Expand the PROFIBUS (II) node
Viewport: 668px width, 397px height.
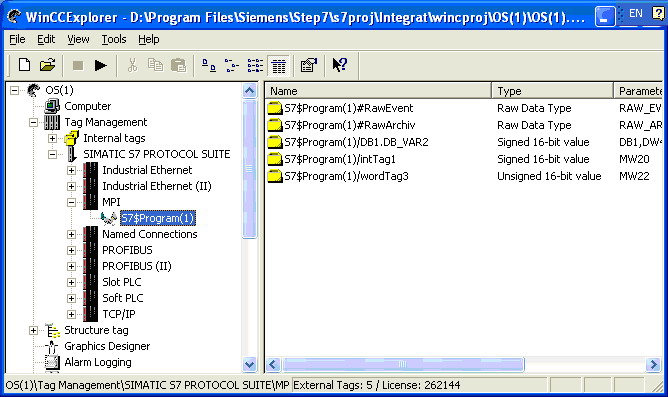72,266
